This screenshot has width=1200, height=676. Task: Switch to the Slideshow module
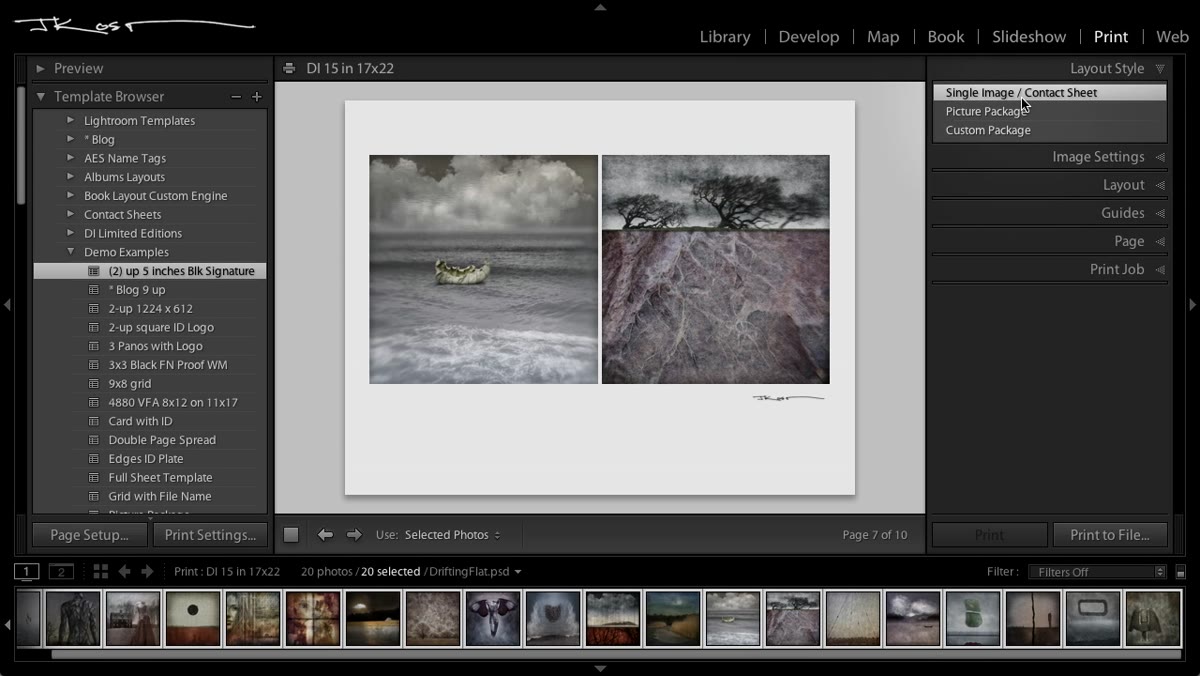1029,37
